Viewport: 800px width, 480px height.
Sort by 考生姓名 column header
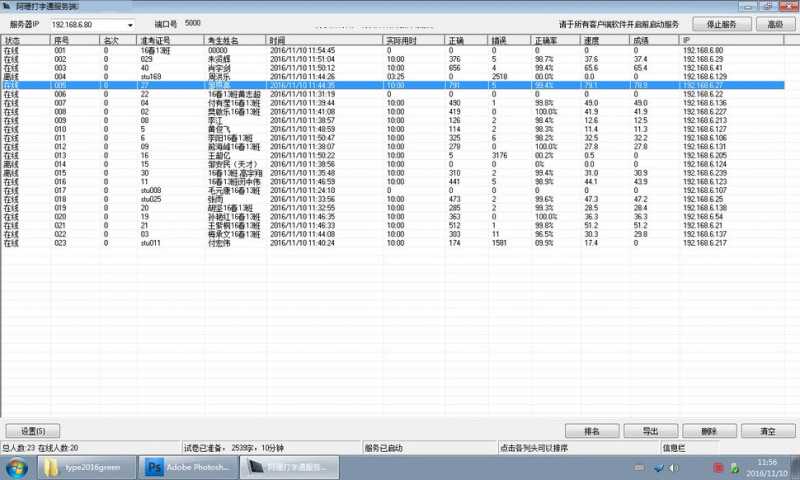235,40
